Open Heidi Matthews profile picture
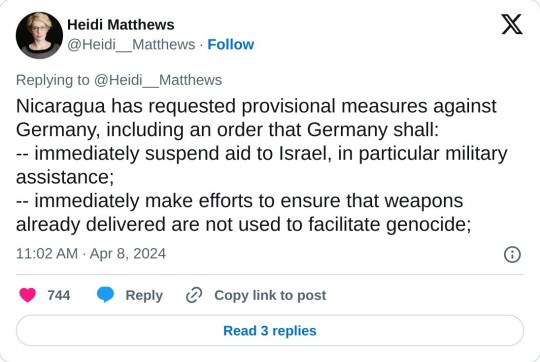Viewport: 540px width, 362px height. [39, 35]
